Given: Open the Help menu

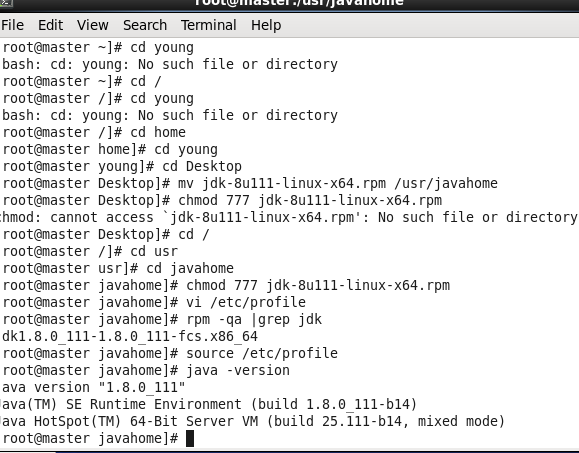Looking at the screenshot, I should (x=266, y=25).
